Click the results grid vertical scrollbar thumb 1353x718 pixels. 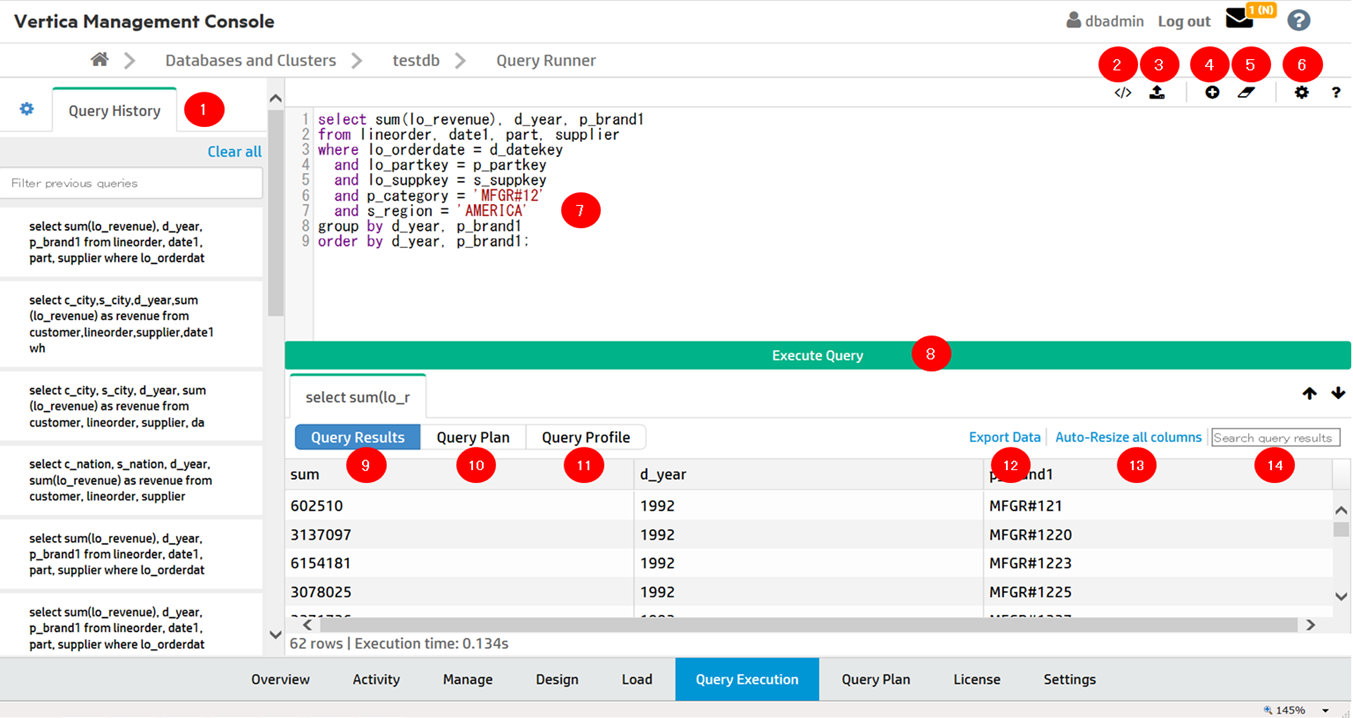[1342, 530]
